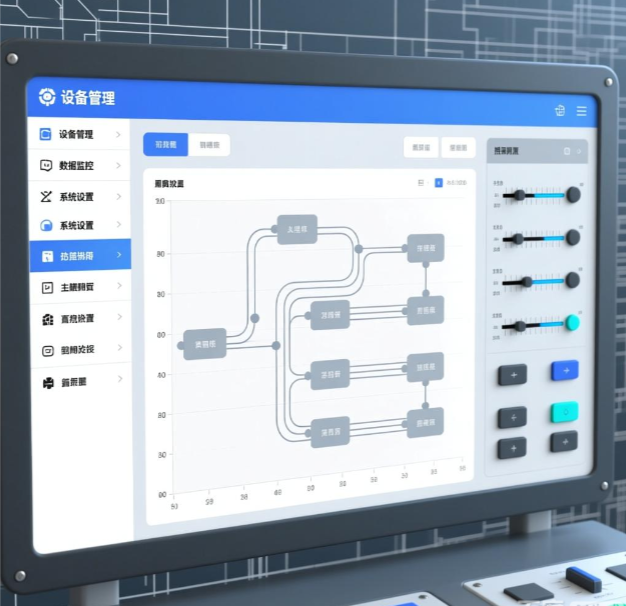This screenshot has width=626, height=606.
Task: Tick the blue checkbox in the chart card header
Action: 438,182
